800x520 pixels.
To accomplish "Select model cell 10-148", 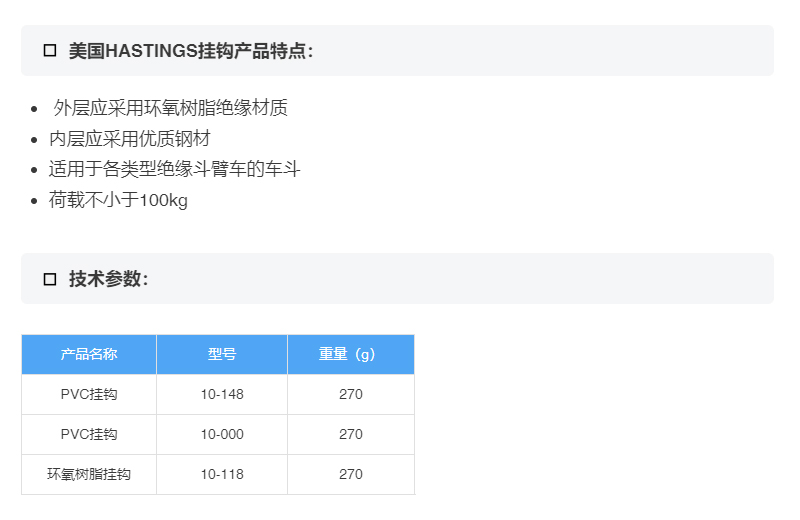I will pyautogui.click(x=222, y=394).
